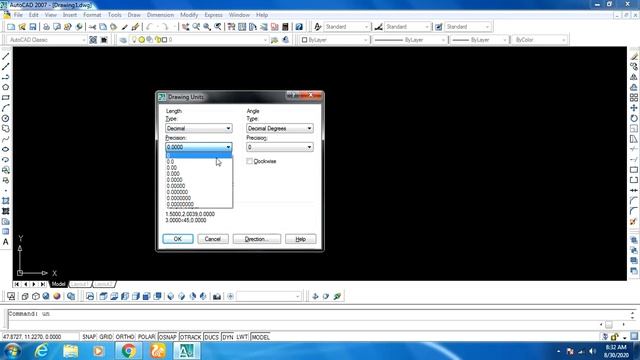Click the toolbar Help question icon
Screen dimensions: 640x360
(299, 27)
